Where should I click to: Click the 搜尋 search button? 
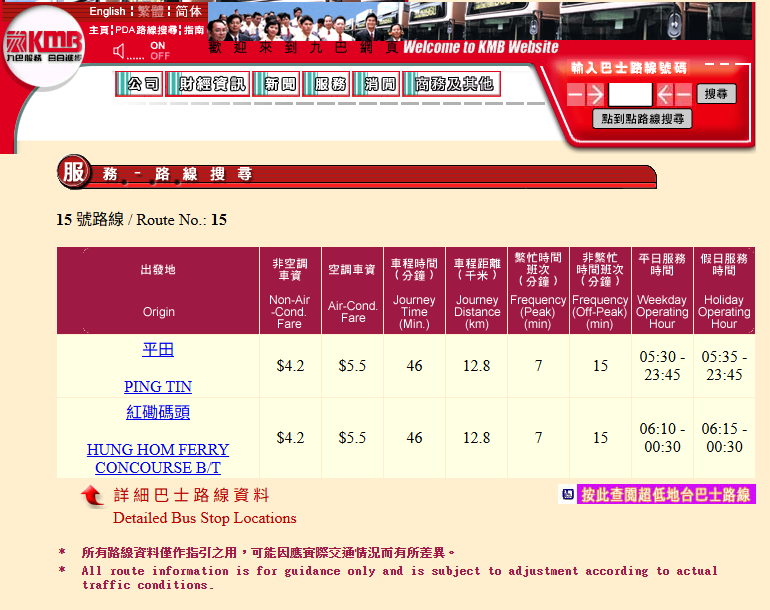716,94
